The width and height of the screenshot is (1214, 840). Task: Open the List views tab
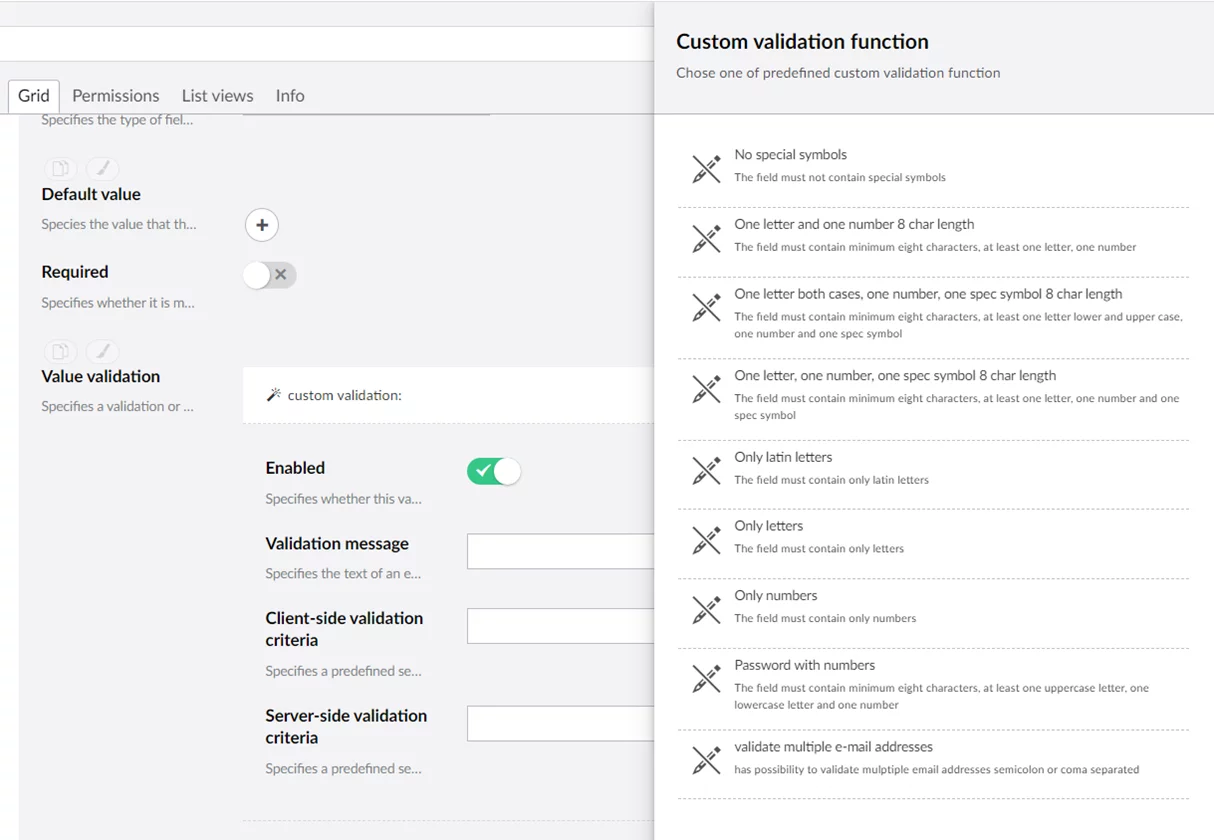click(217, 96)
